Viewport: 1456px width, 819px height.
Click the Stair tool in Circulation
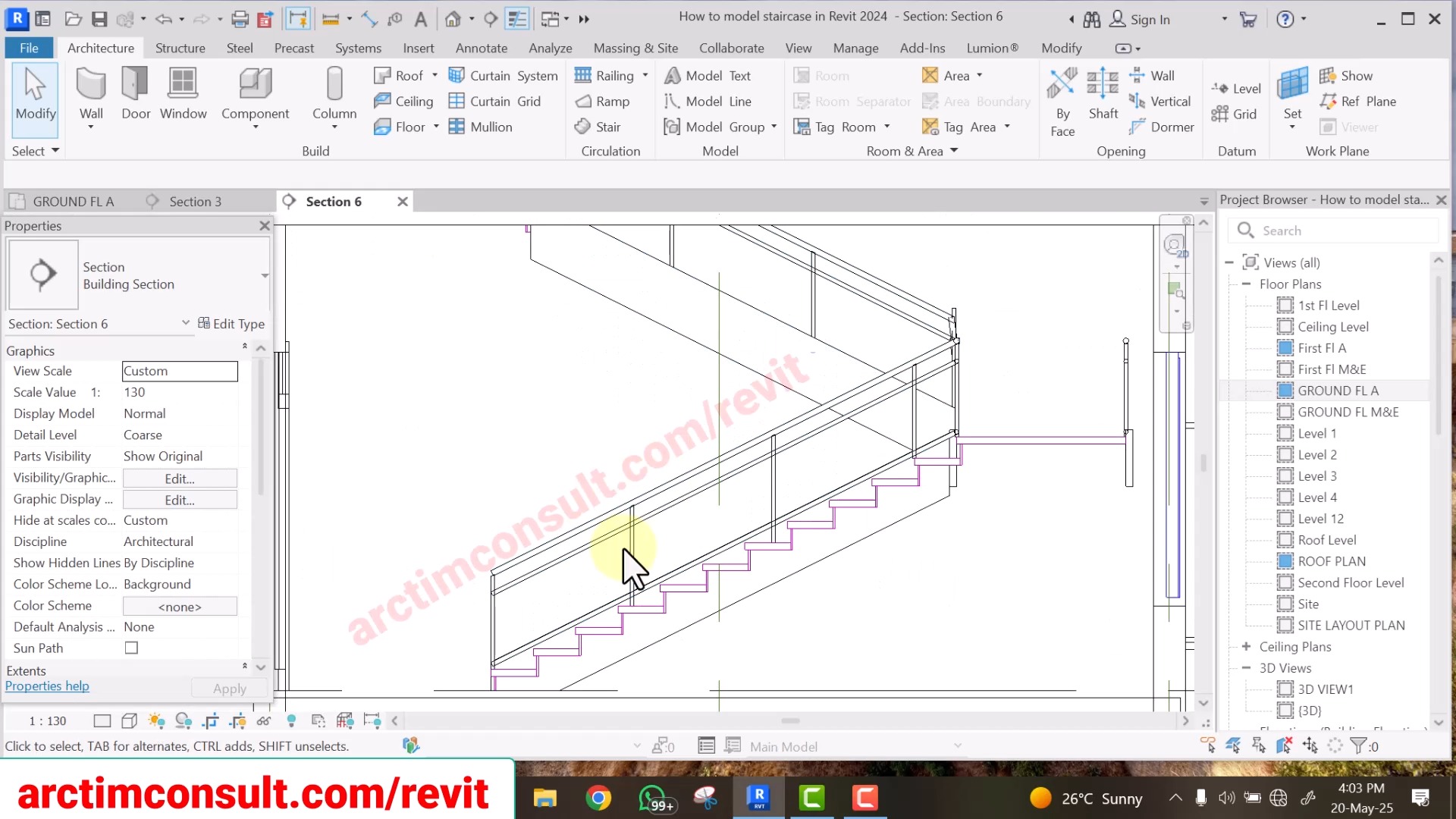click(598, 127)
